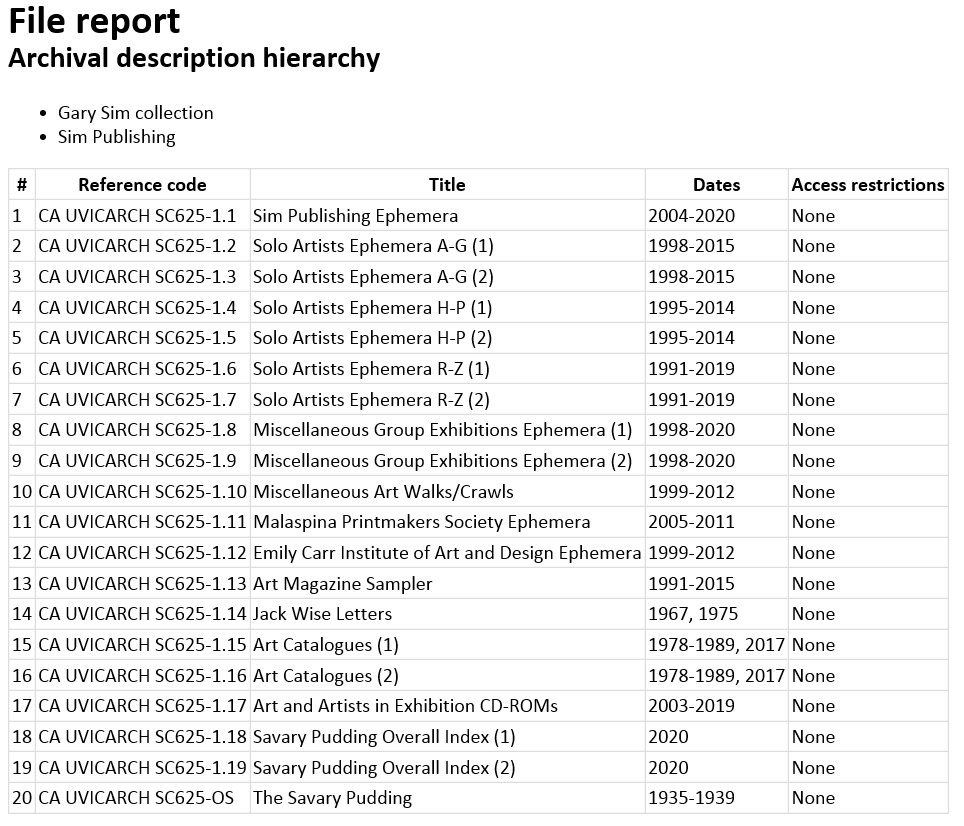Select reference code CA UVICARCH SC625-1.4
The width and height of the screenshot is (964, 826).
pos(137,307)
